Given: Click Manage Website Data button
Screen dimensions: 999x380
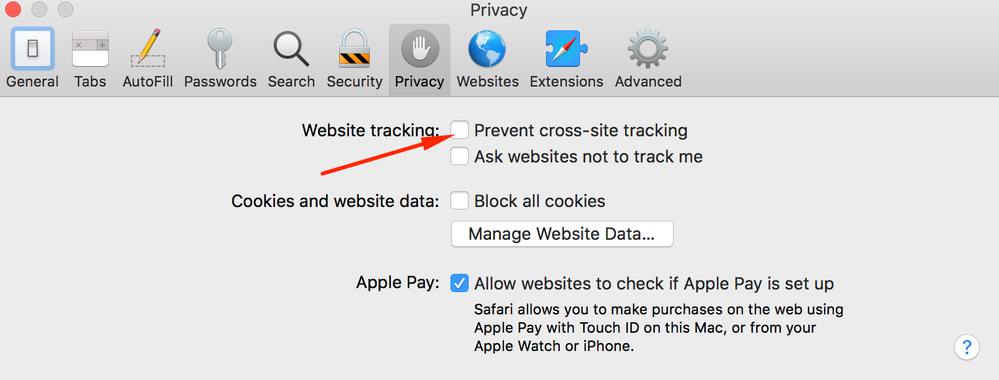Looking at the screenshot, I should pyautogui.click(x=562, y=234).
